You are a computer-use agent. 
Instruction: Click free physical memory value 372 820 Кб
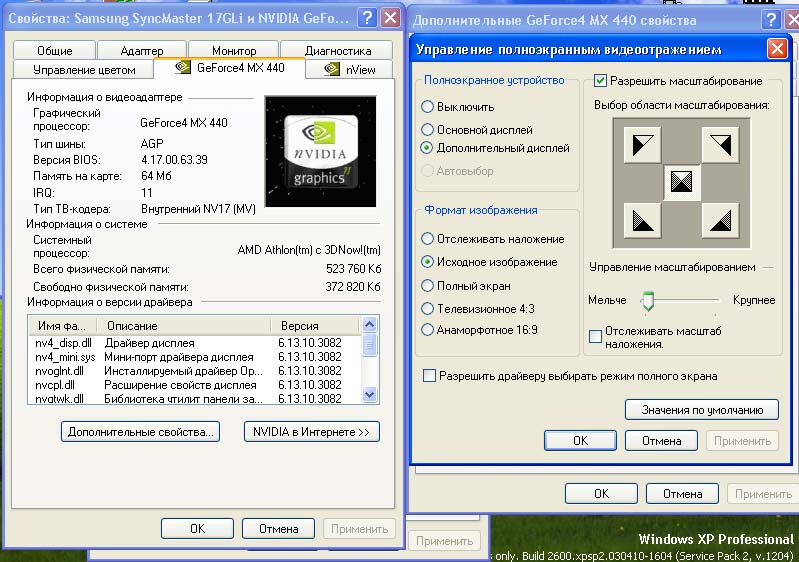pyautogui.click(x=353, y=287)
